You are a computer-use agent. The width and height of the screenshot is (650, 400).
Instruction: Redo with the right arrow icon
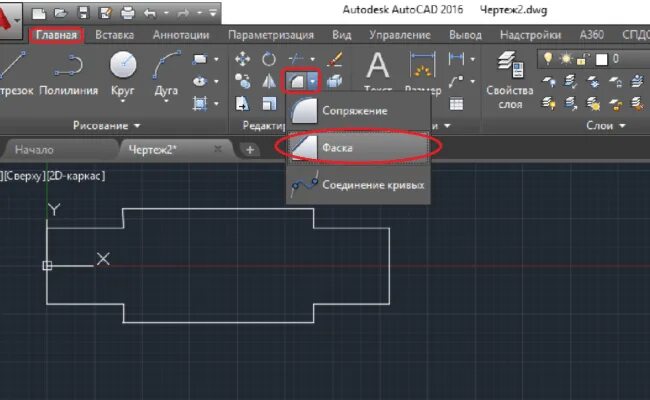point(183,14)
